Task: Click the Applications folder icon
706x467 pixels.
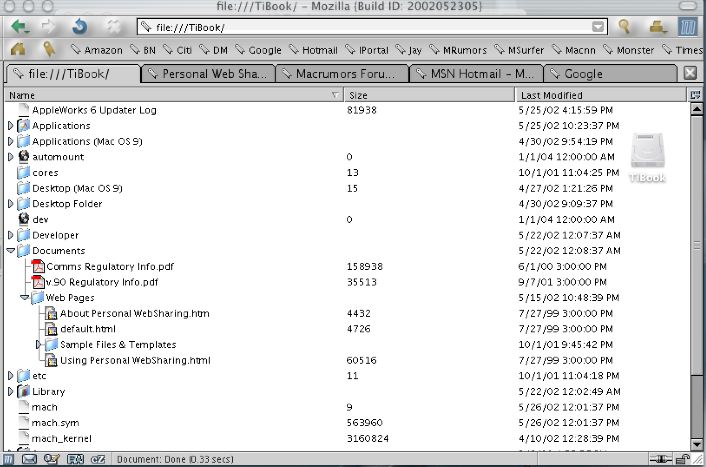Action: 23,126
